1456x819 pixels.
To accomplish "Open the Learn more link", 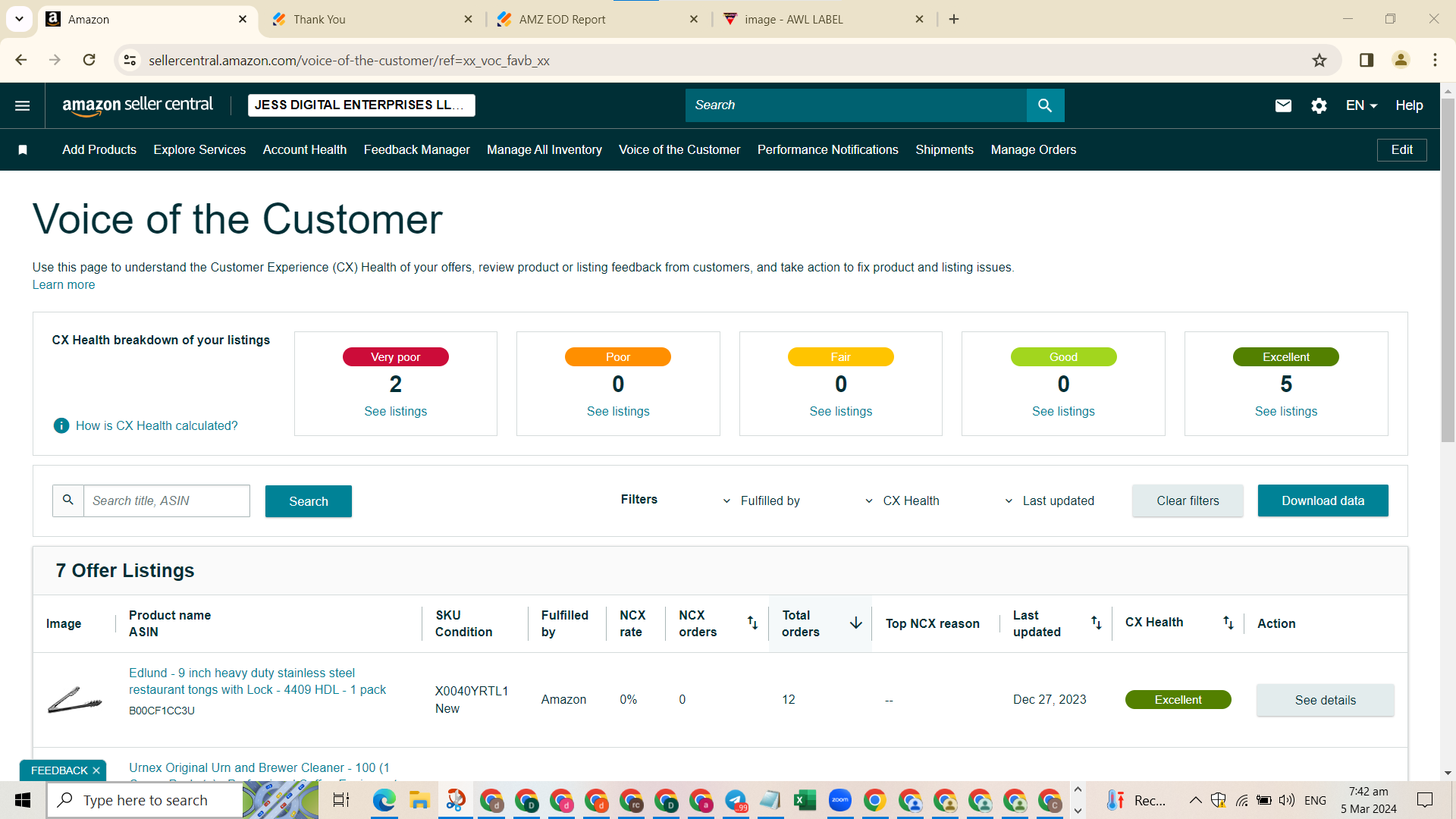I will pos(64,284).
